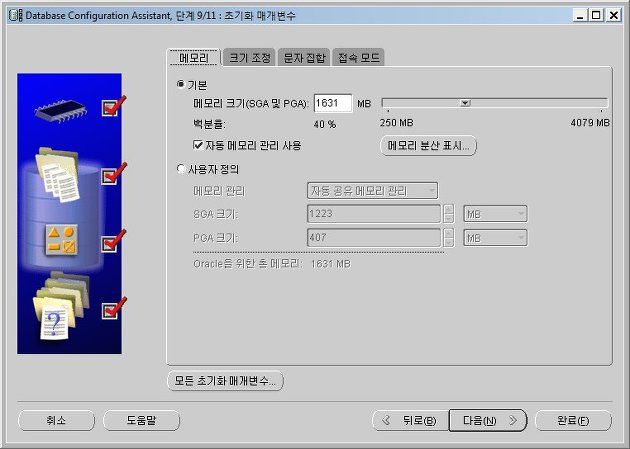This screenshot has width=630, height=449.
Task: Click the red checkmark beside question folders
Action: (114, 308)
